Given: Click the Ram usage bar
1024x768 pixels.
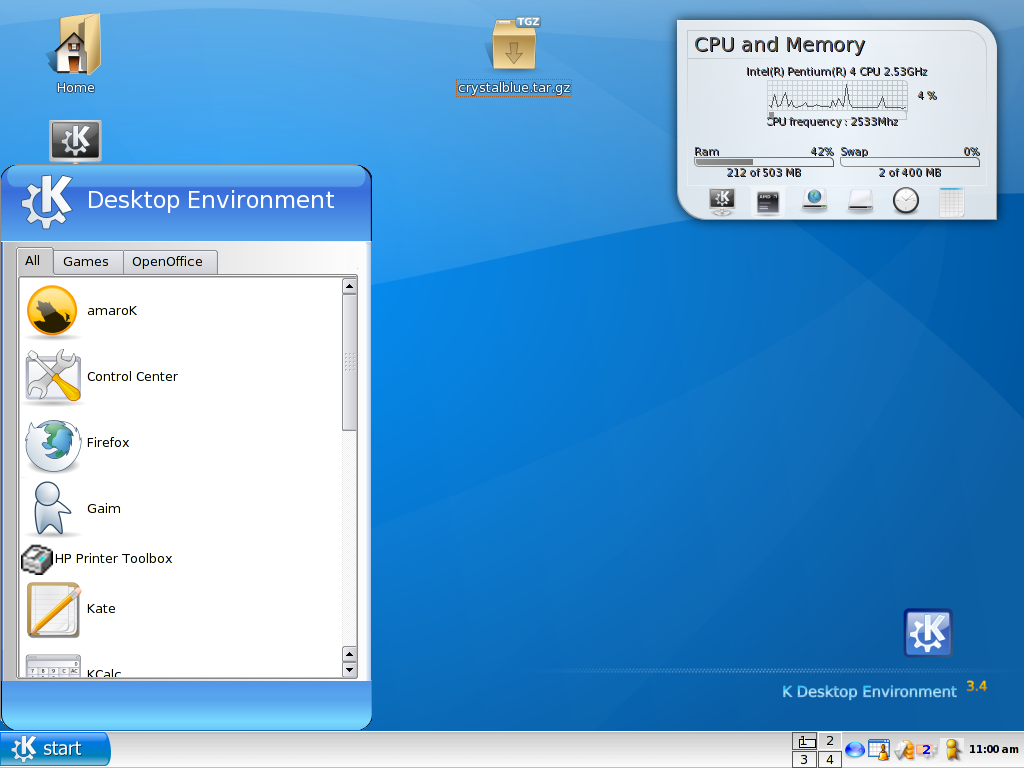Looking at the screenshot, I should pos(764,162).
